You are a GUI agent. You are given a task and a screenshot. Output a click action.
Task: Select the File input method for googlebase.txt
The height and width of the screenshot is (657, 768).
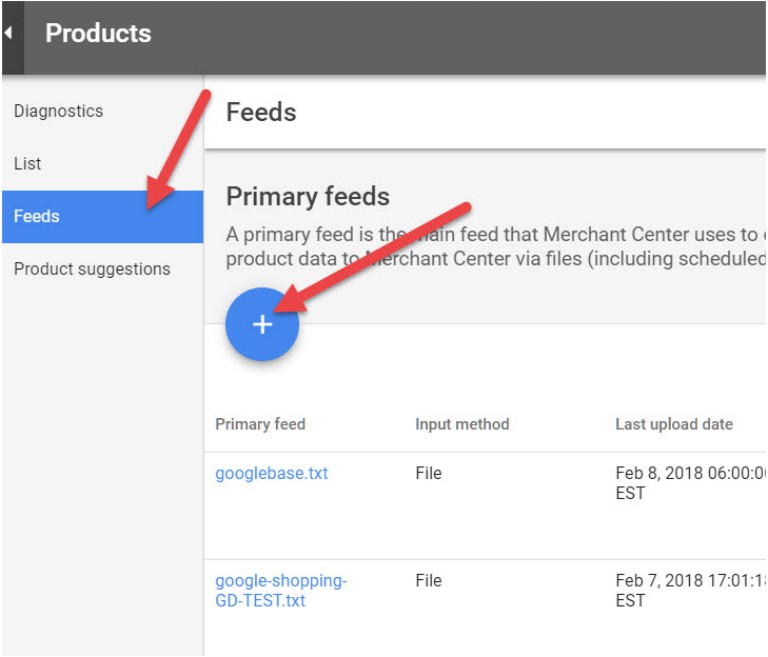click(428, 473)
